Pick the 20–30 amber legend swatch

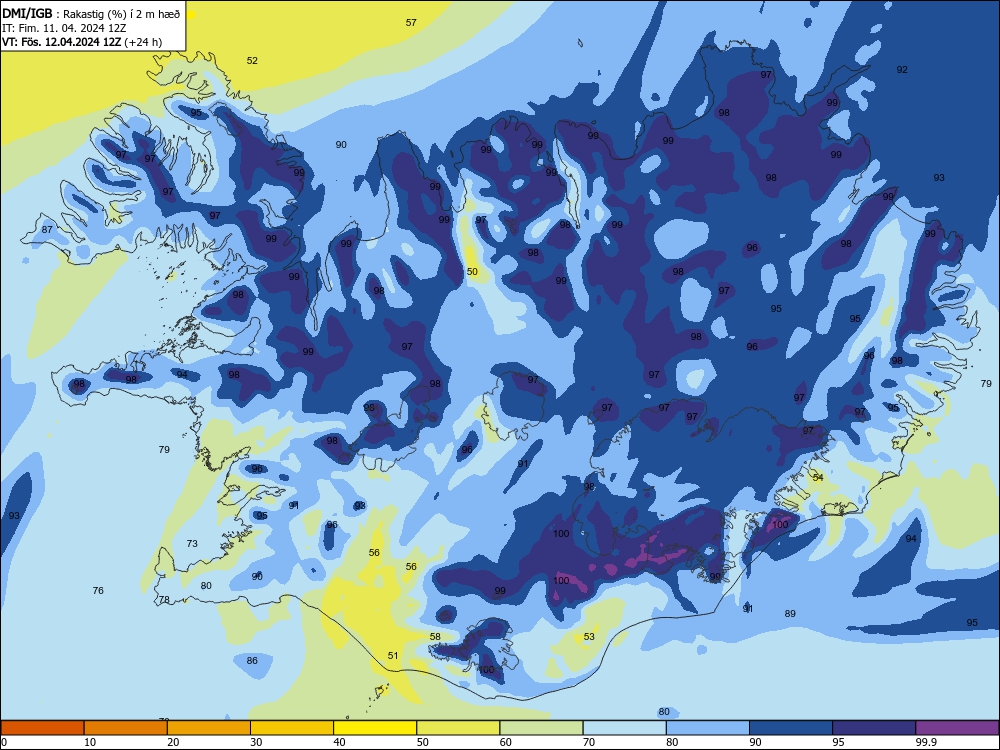209,728
